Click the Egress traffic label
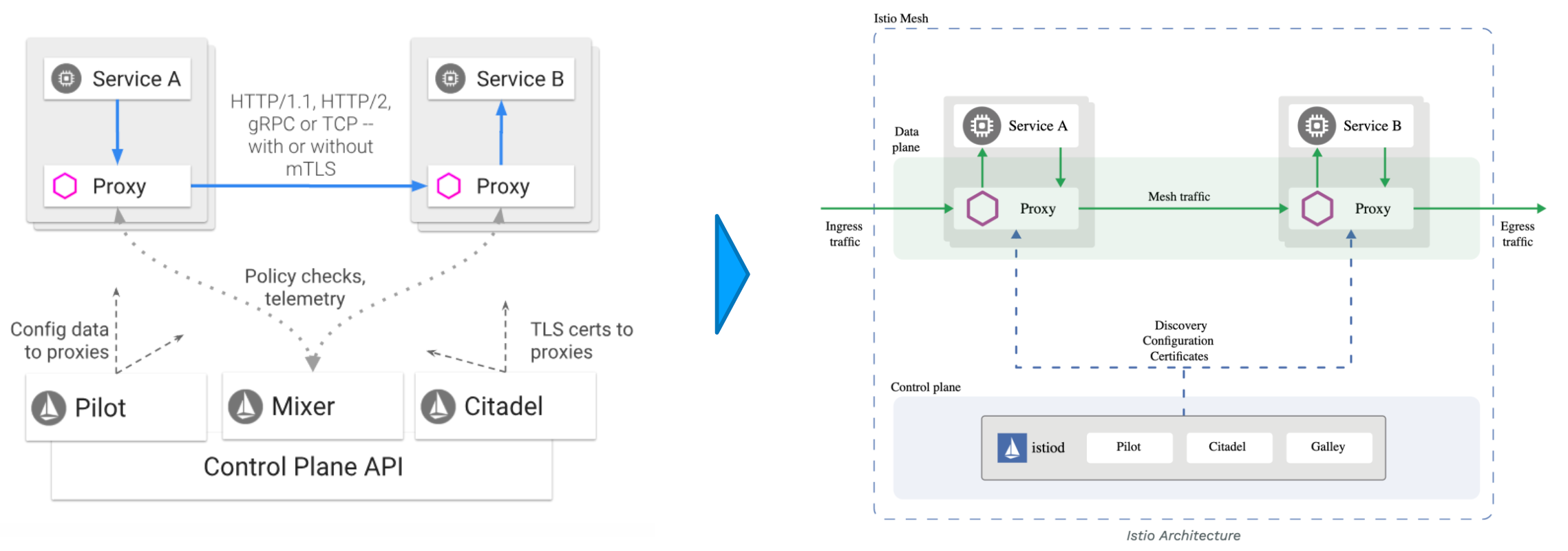Viewport: 1568px width, 551px height. click(x=1517, y=234)
